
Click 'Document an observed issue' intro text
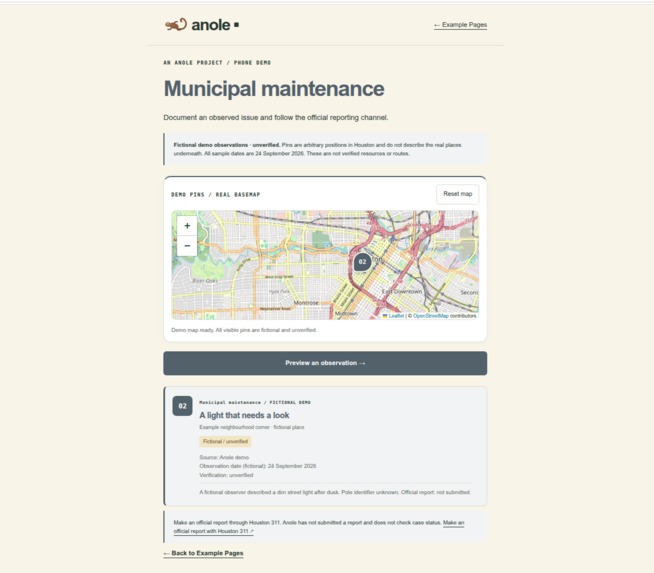tap(276, 118)
